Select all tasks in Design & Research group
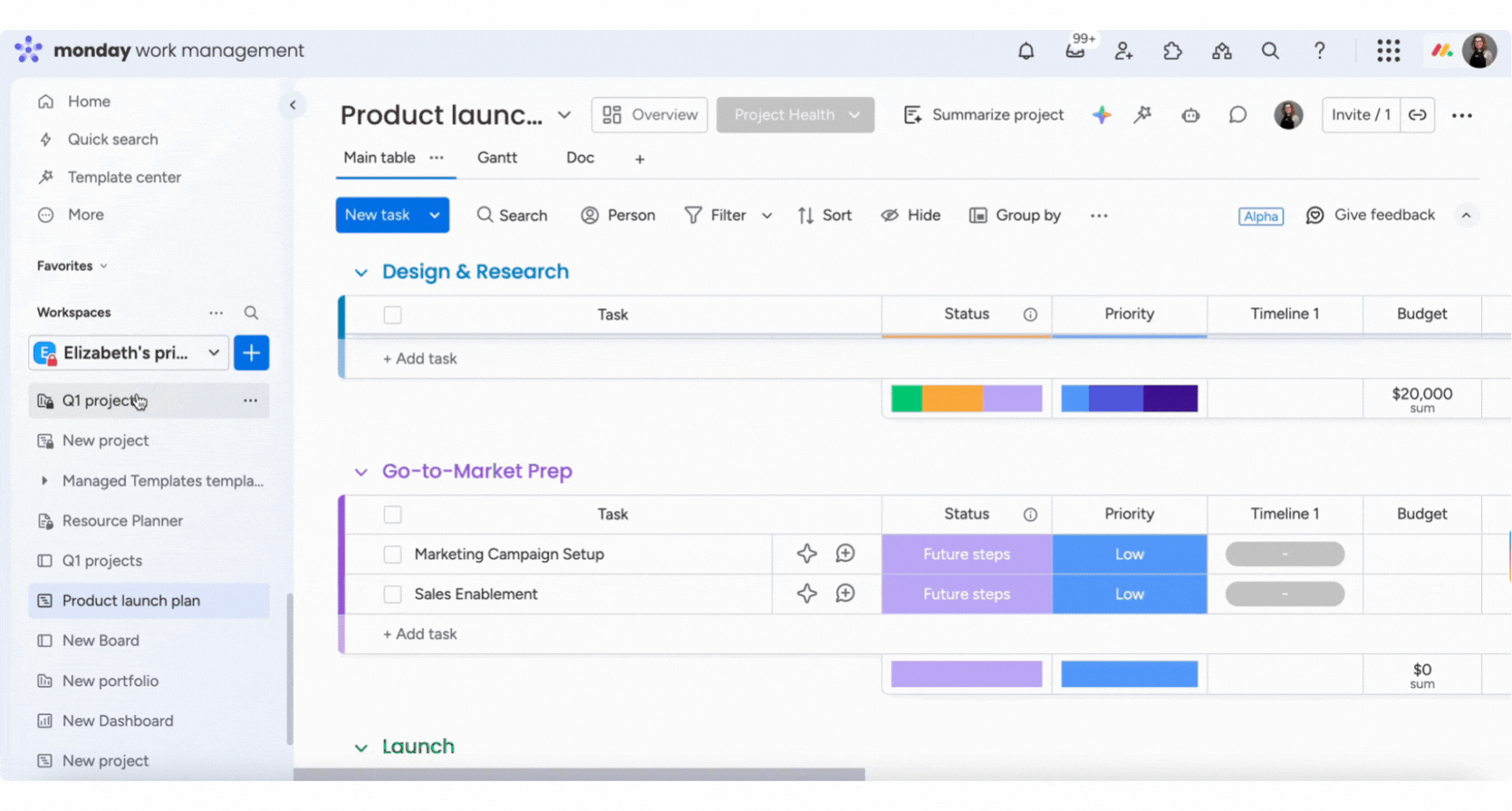 [x=392, y=314]
